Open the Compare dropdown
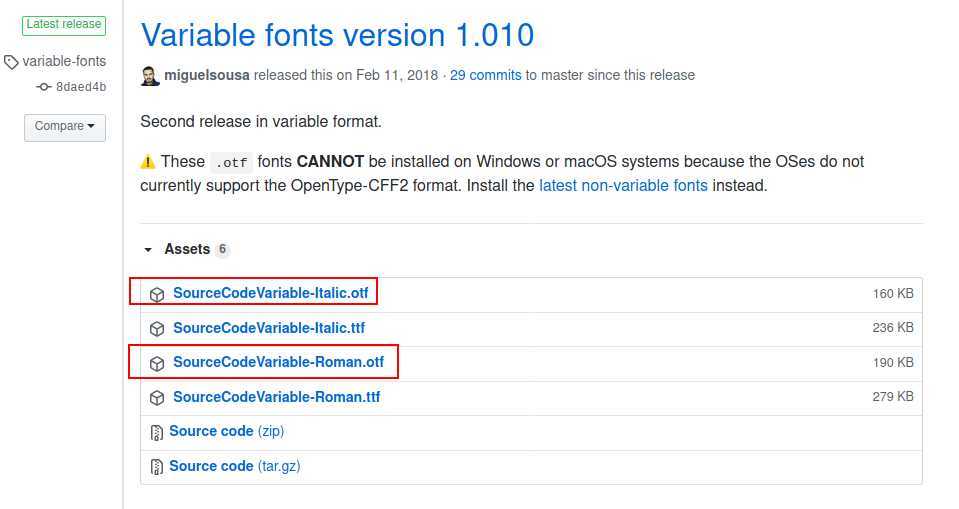This screenshot has width=959, height=509. point(65,127)
